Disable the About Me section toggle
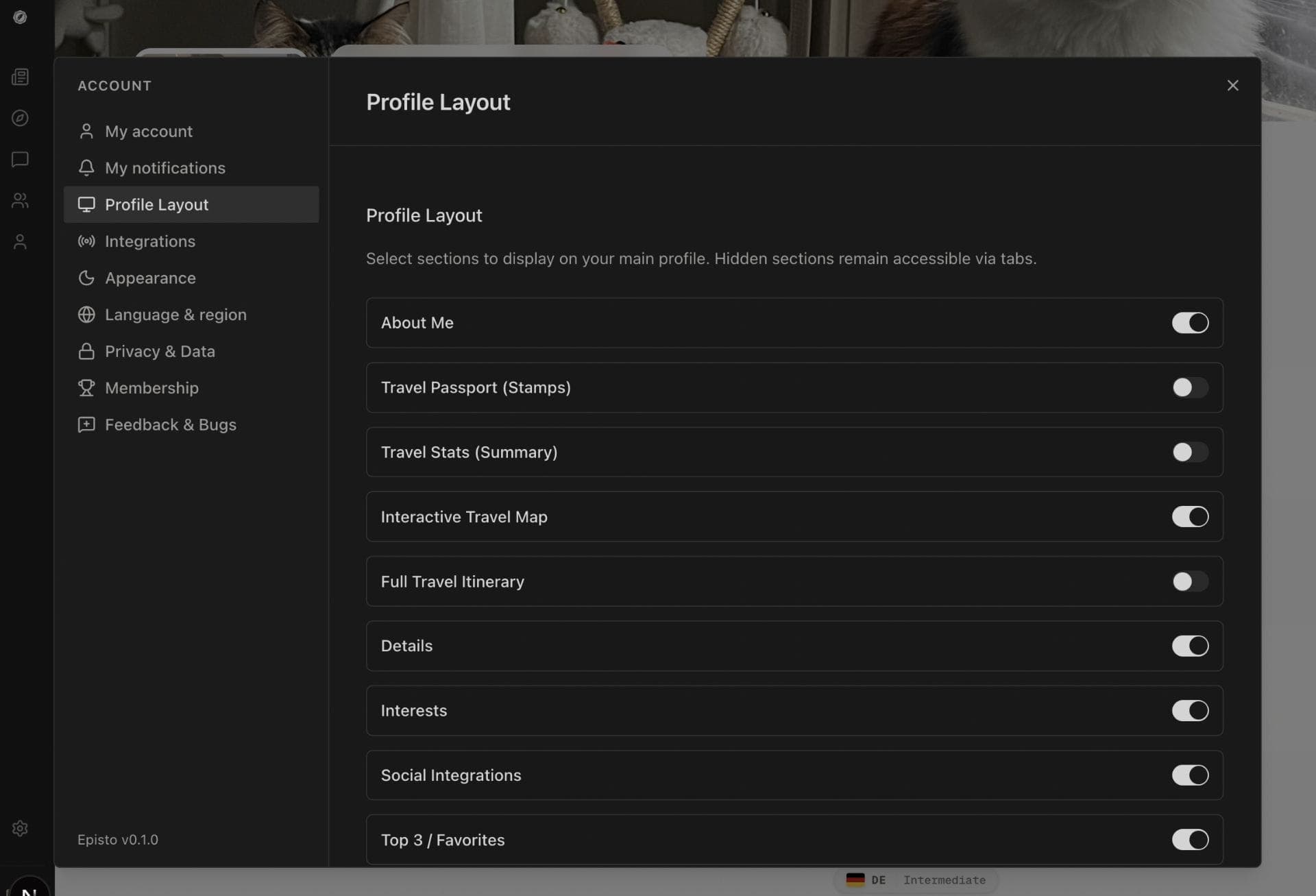The image size is (1316, 896). tap(1189, 323)
